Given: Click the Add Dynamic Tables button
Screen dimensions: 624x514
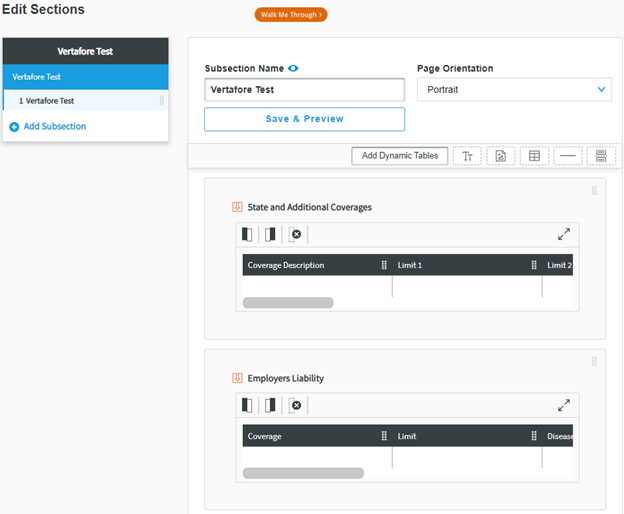Looking at the screenshot, I should (x=399, y=156).
